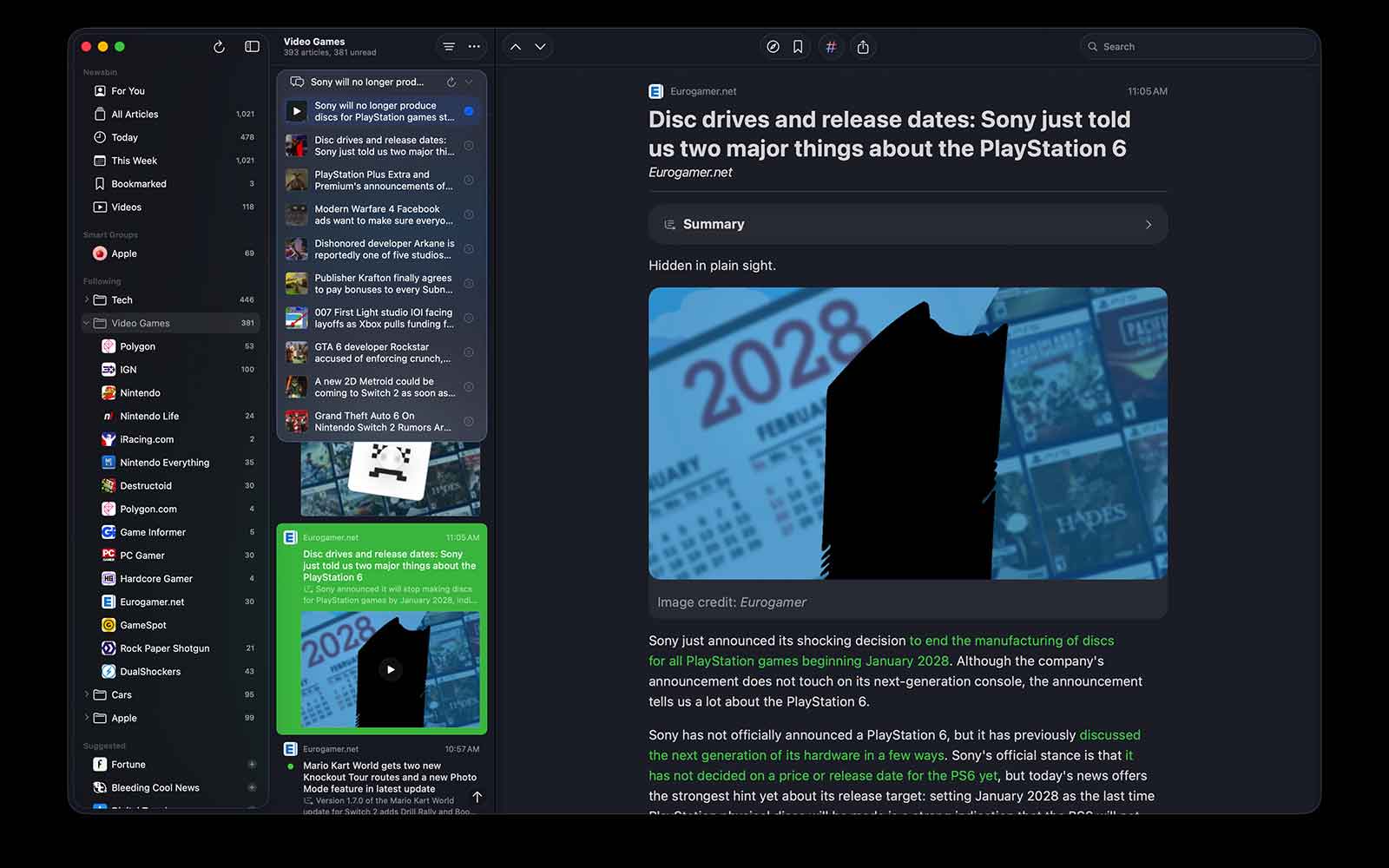This screenshot has height=868, width=1389.
Task: Collapse the Video Games folder
Action: pos(87,323)
